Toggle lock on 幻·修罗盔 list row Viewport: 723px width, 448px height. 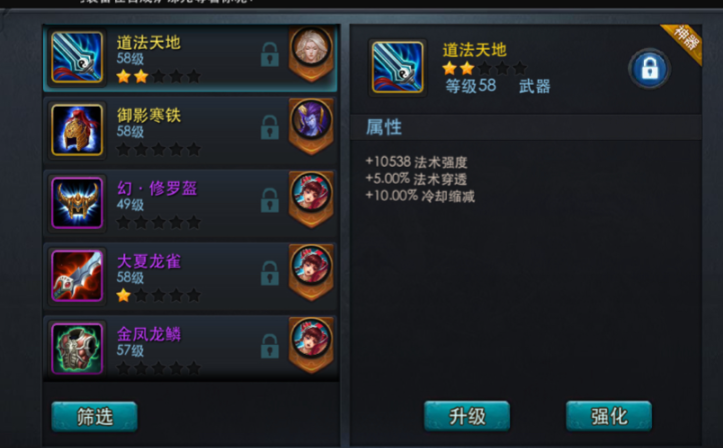270,200
